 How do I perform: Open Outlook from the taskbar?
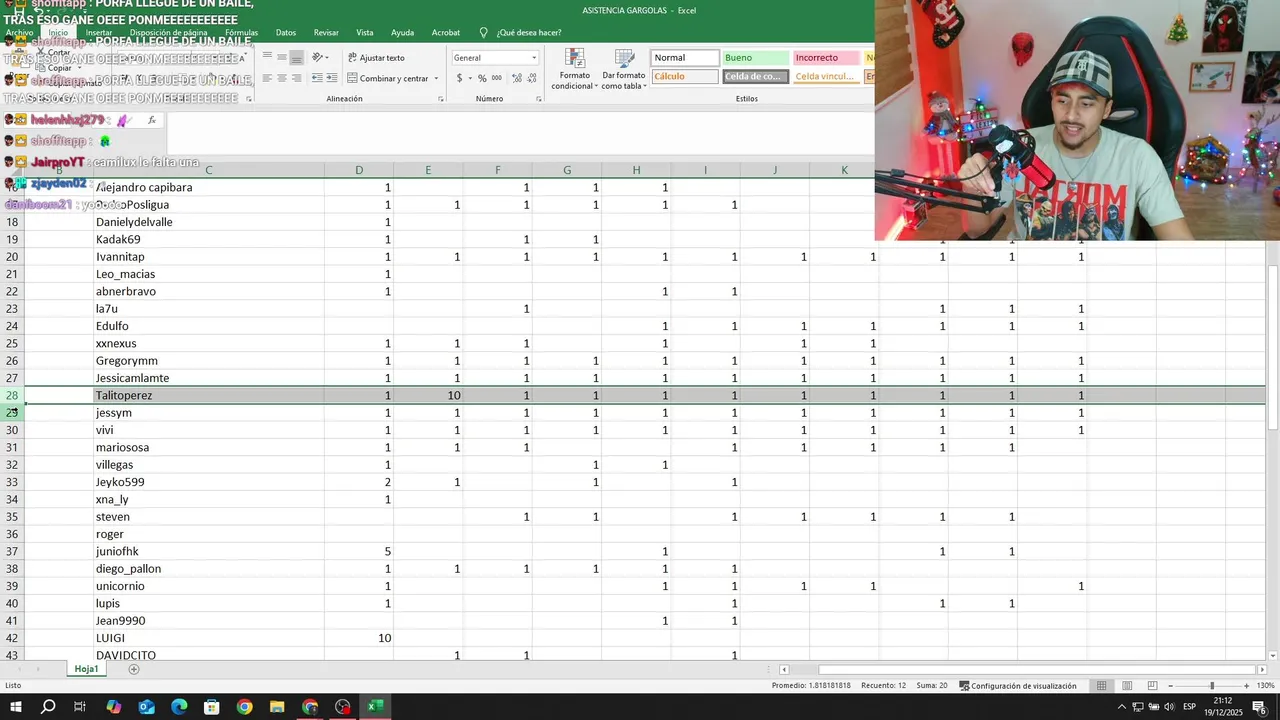(x=146, y=707)
